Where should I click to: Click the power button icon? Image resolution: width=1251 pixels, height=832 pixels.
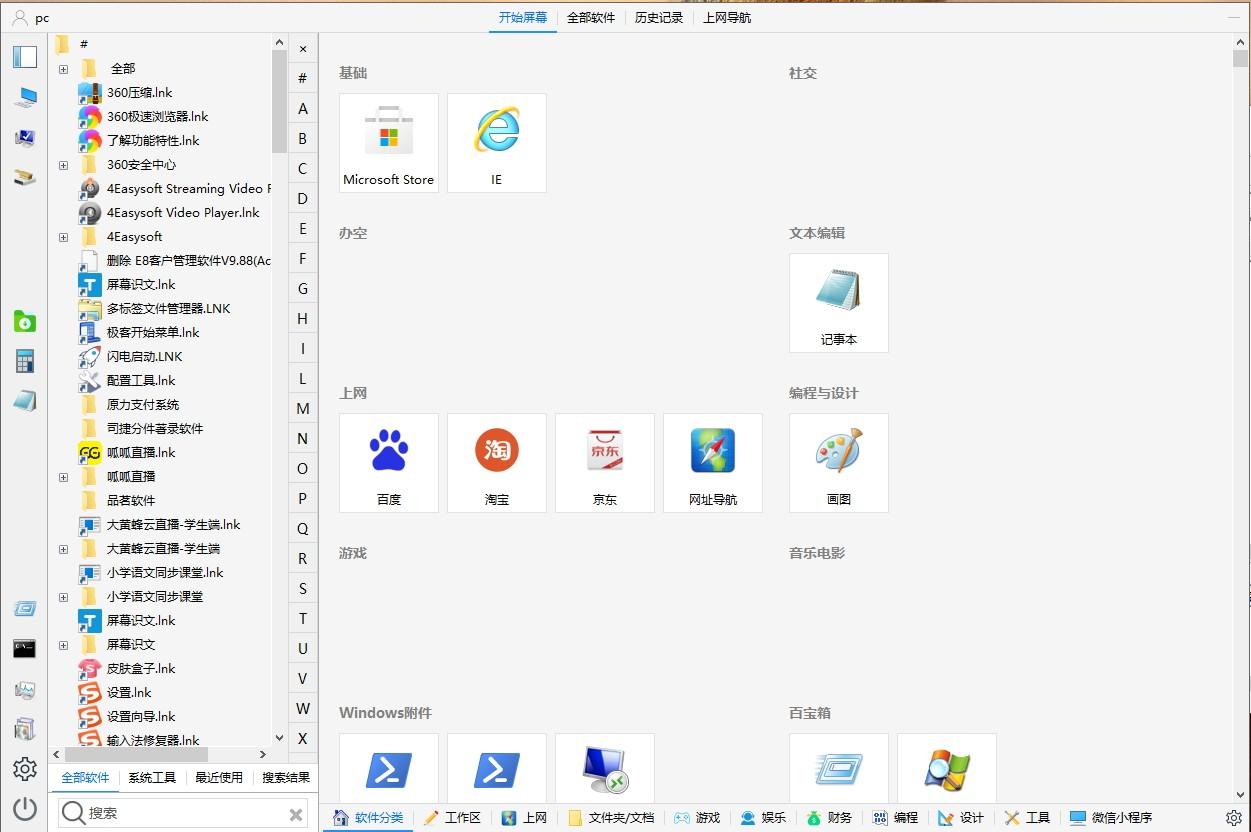coord(25,809)
